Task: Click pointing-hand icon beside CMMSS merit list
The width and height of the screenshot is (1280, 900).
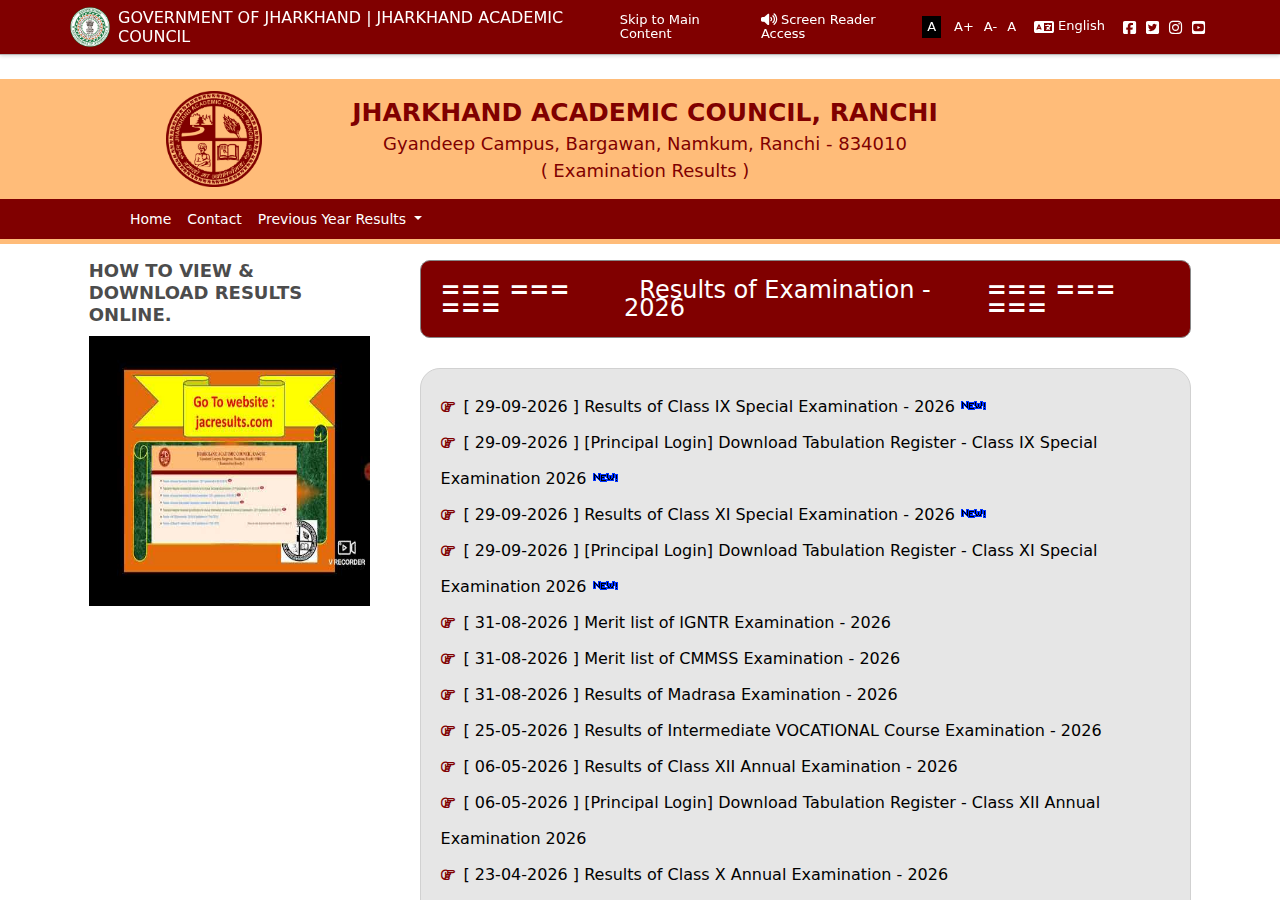Action: tap(448, 659)
